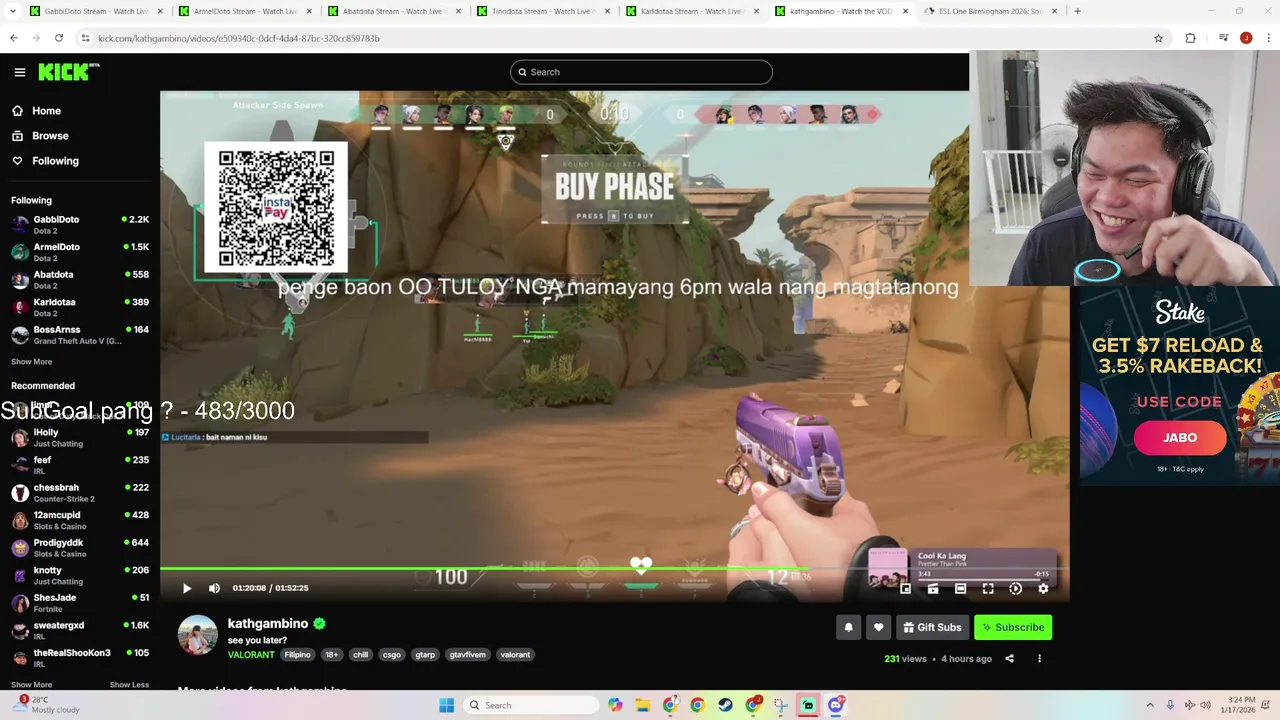This screenshot has height=720, width=1280.
Task: Expand Recommended list with Show More
Action: (31, 685)
